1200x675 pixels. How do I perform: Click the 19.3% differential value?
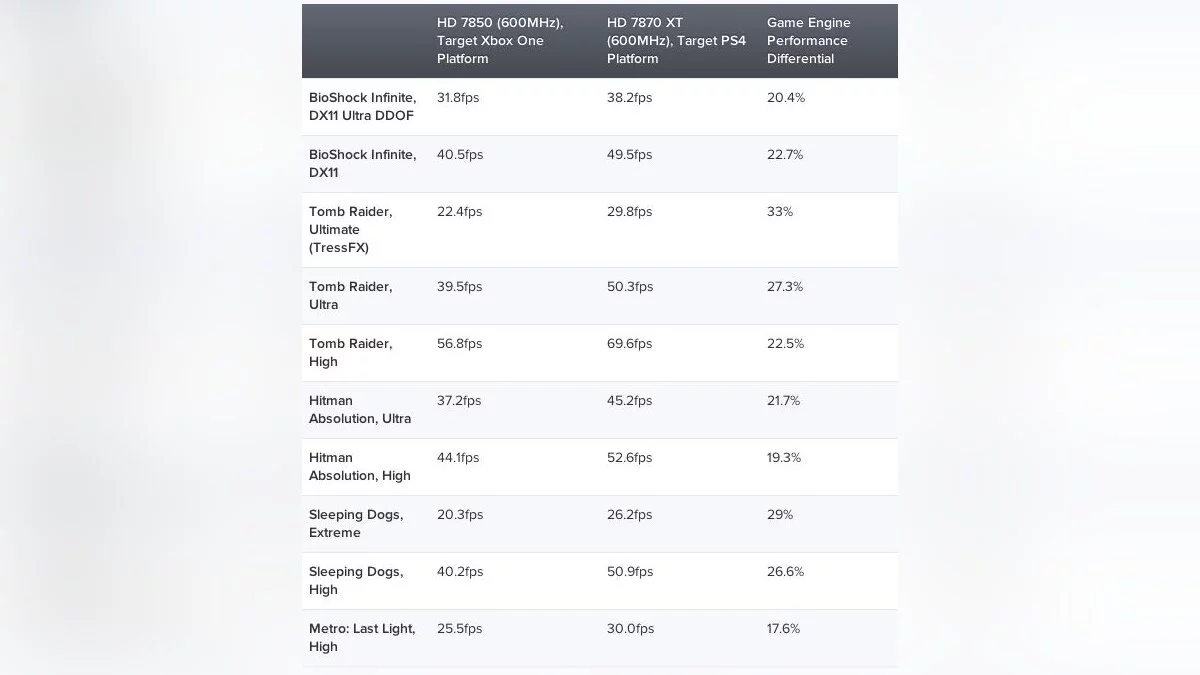coord(785,458)
